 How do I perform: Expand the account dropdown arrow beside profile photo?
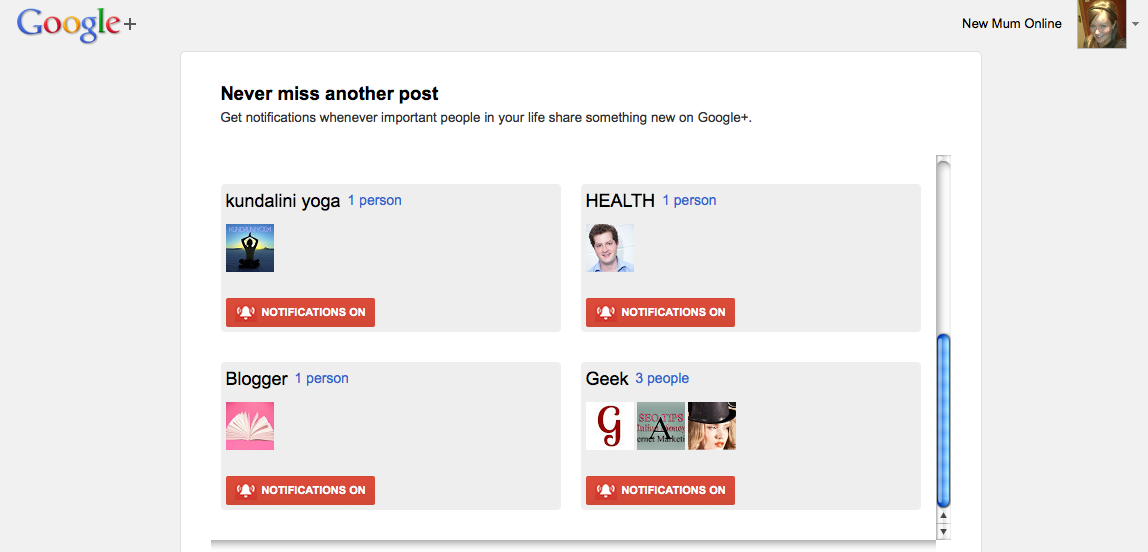(x=1135, y=24)
